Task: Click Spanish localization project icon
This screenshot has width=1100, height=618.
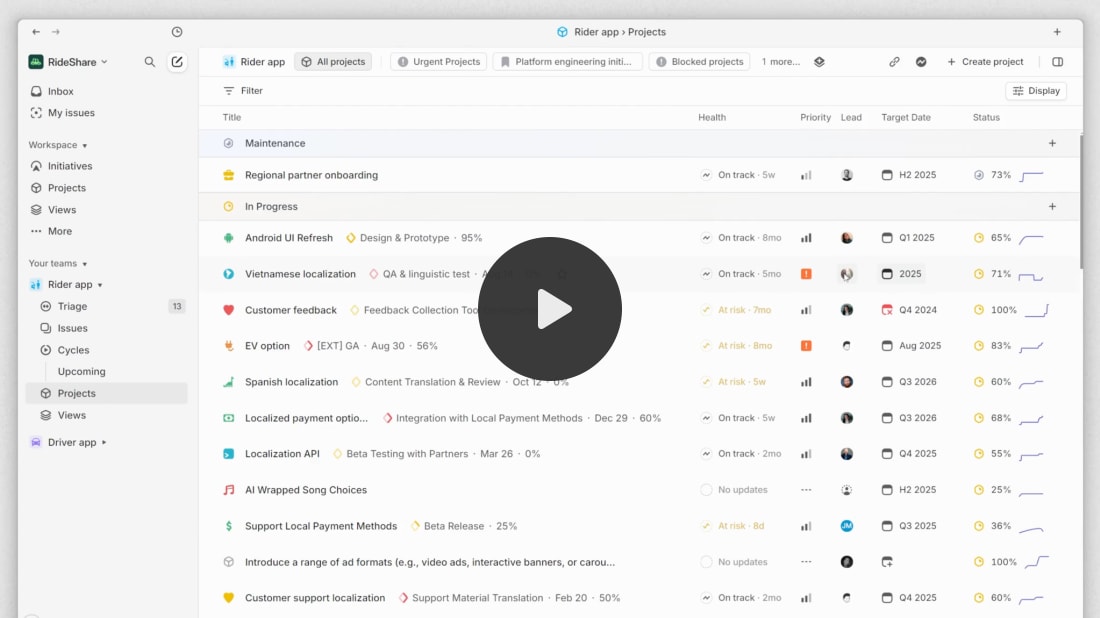Action: [228, 382]
